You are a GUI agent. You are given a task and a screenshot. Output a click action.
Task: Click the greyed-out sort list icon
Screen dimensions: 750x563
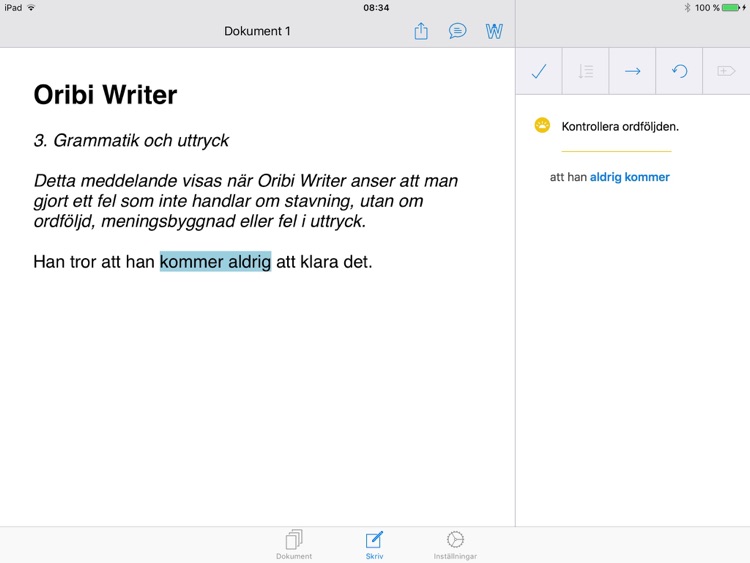586,71
